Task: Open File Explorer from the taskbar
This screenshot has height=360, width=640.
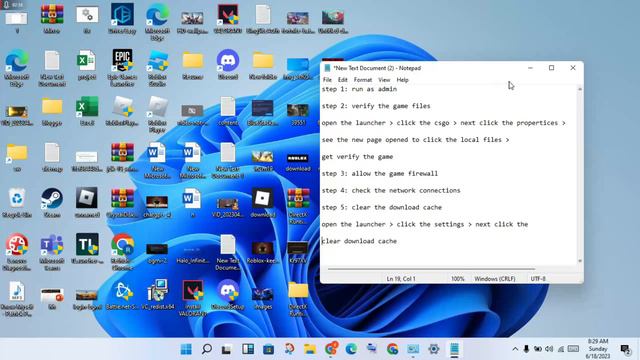Action: tap(310, 349)
